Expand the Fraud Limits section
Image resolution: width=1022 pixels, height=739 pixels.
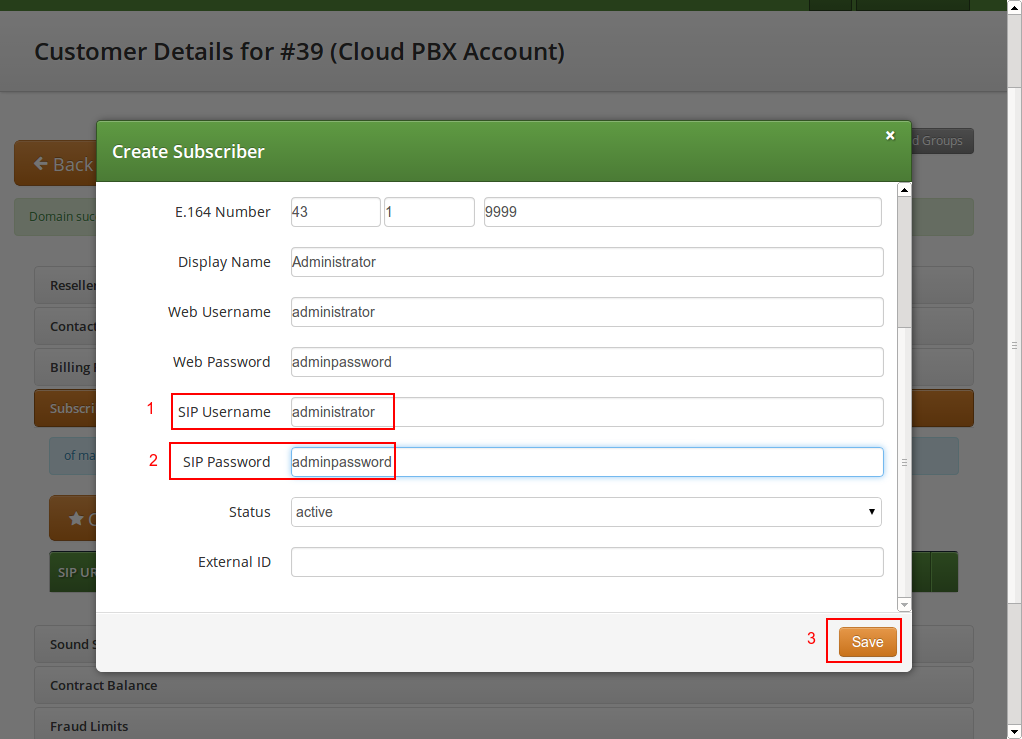point(91,726)
